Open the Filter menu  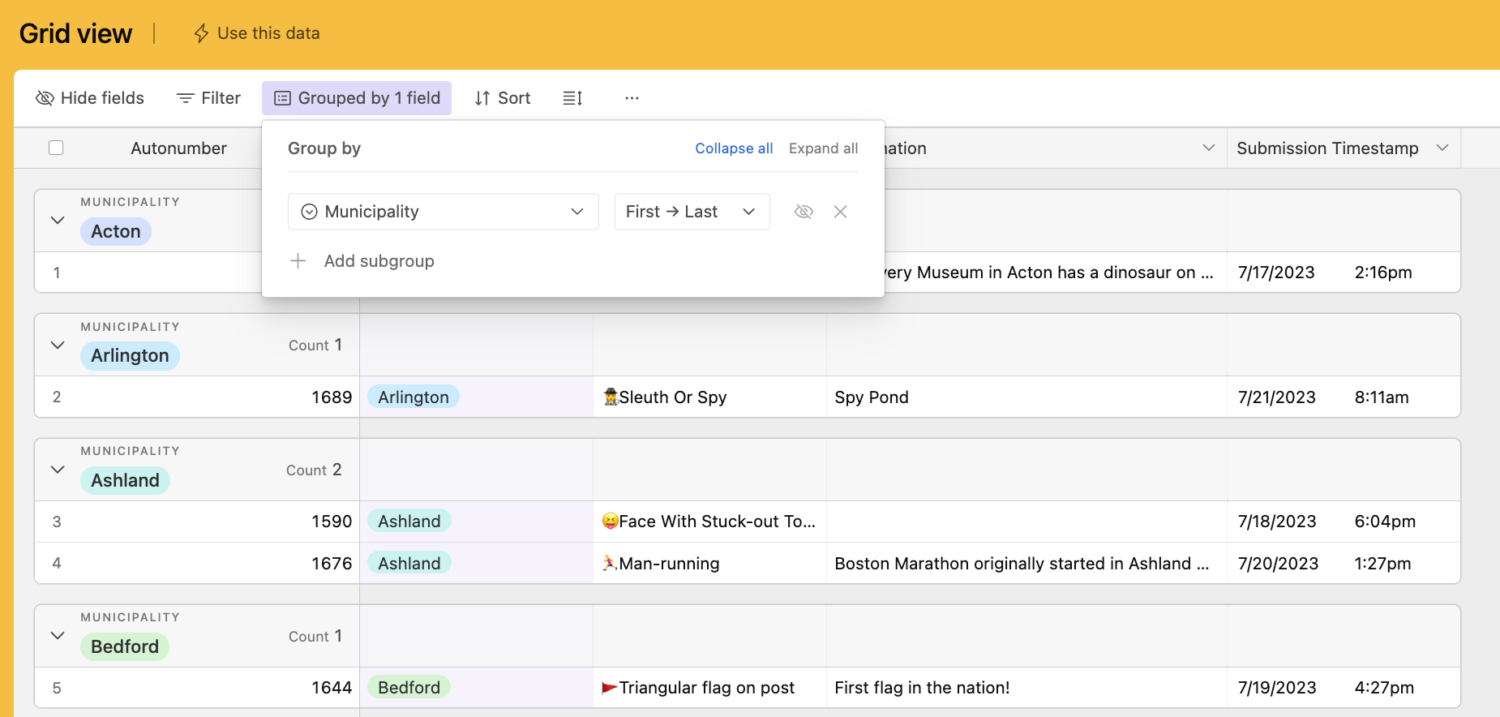tap(208, 98)
